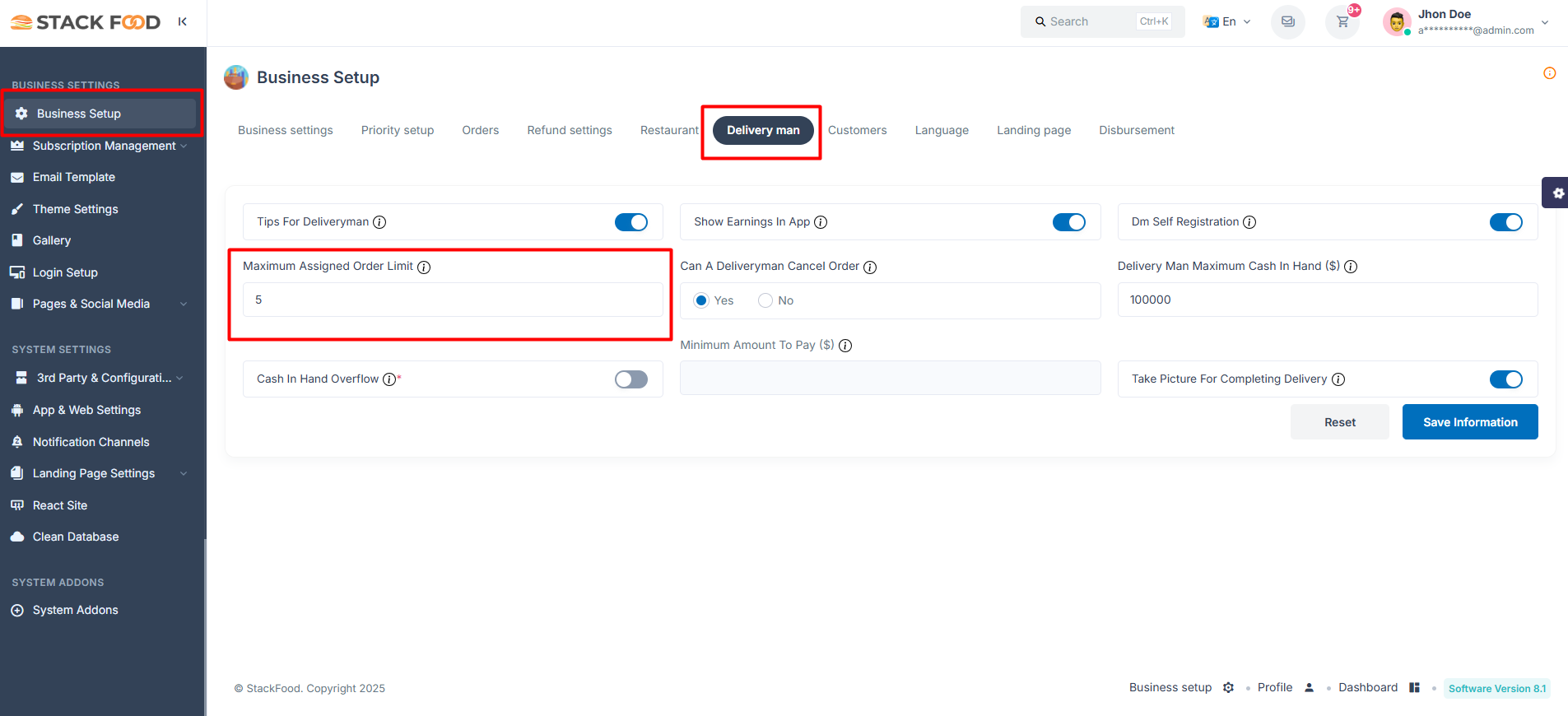Expand 3rd Party & Configuration submenu
This screenshot has height=716, width=1568.
point(179,378)
